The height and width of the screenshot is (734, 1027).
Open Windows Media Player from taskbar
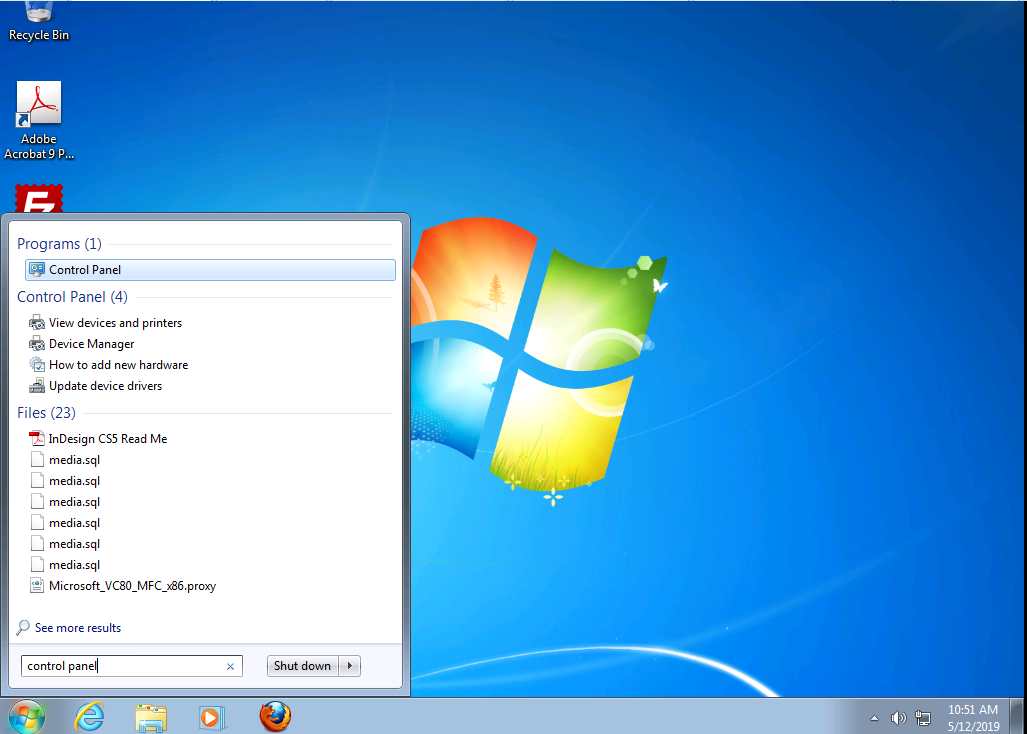coord(212,716)
